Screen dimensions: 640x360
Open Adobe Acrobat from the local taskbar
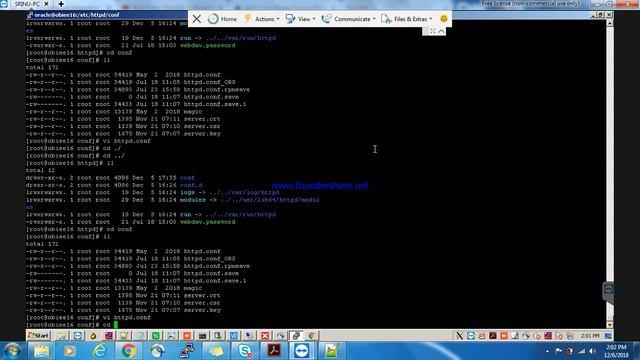(273, 351)
